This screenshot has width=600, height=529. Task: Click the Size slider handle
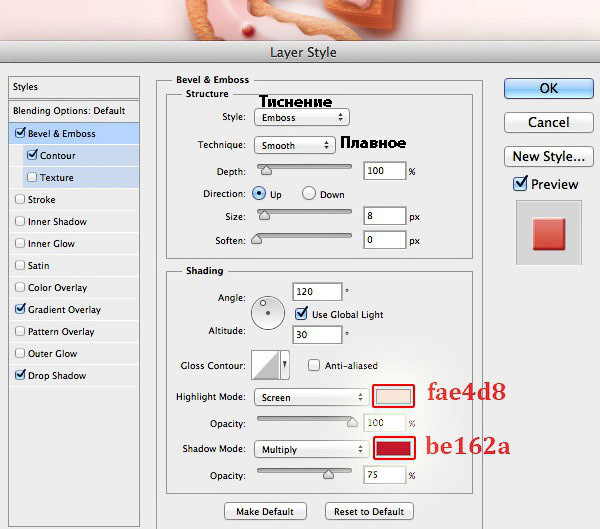point(264,215)
